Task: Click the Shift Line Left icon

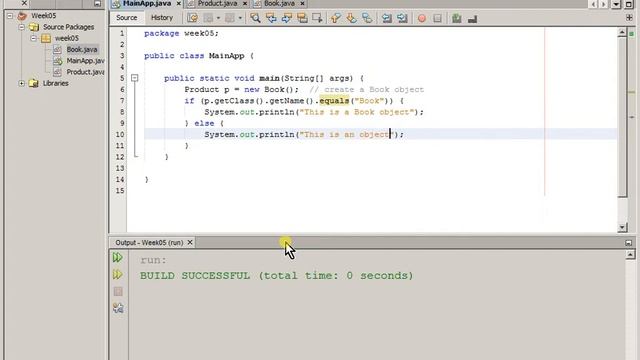Action: [387, 18]
